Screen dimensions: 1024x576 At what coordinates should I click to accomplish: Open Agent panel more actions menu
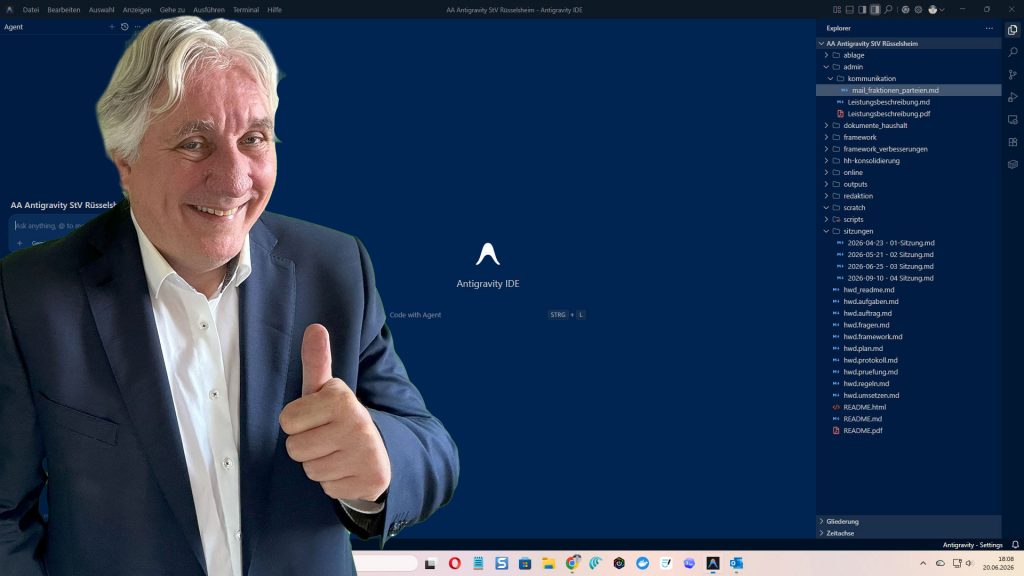137,27
